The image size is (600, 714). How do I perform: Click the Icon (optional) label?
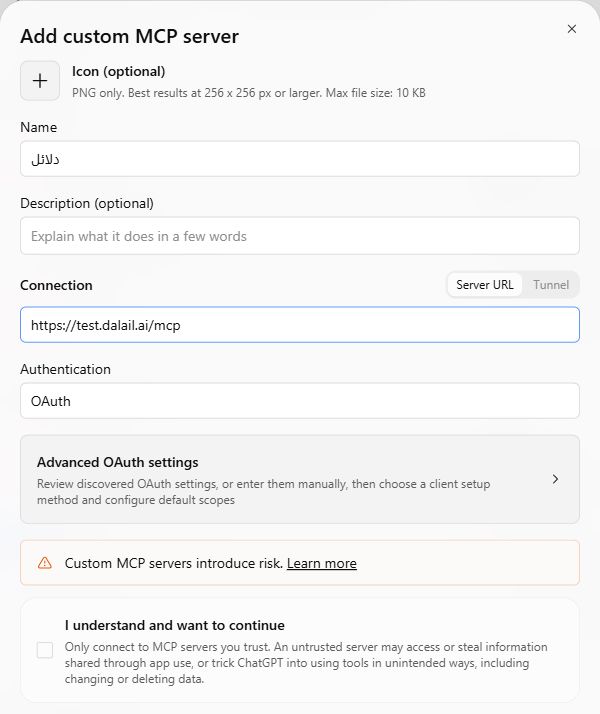point(118,71)
